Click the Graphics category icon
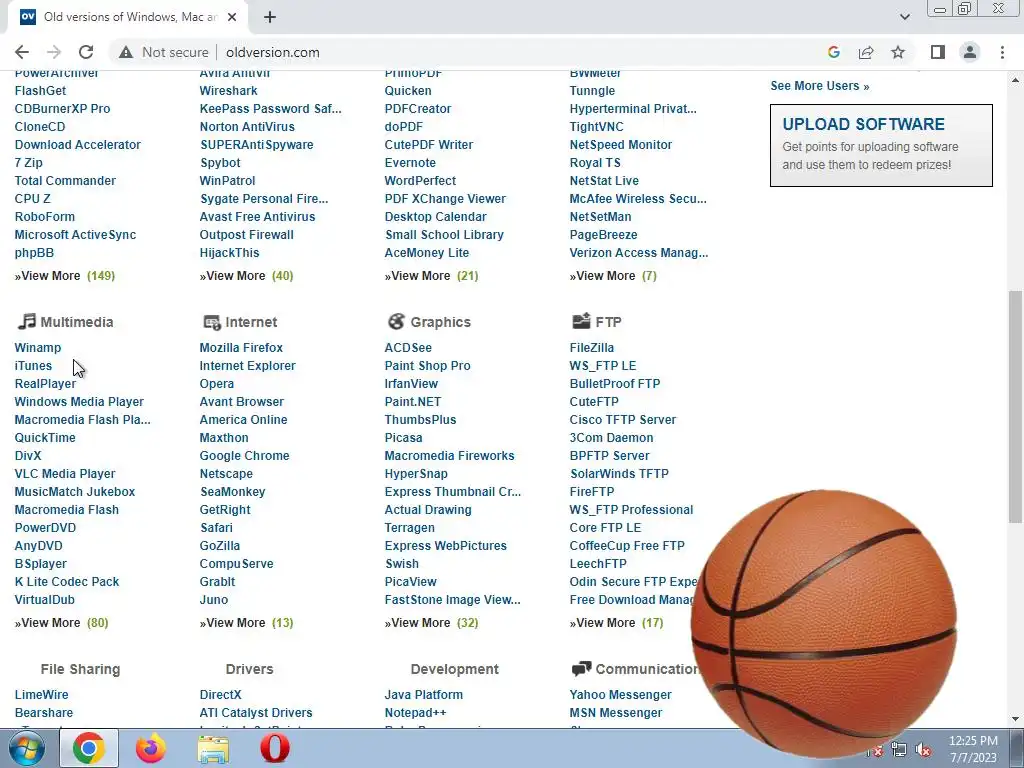Screen dimensions: 1024x768 click(396, 321)
